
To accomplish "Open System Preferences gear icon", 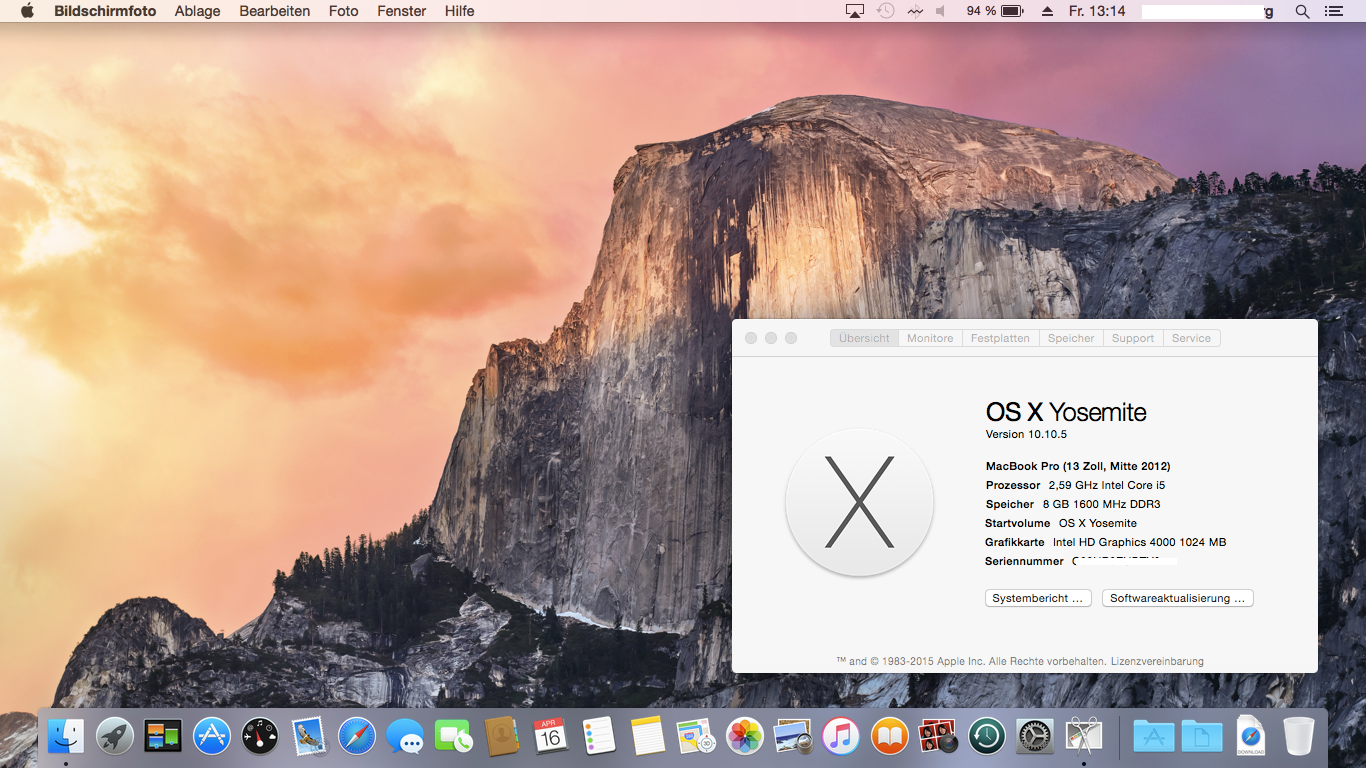I will pos(1035,737).
